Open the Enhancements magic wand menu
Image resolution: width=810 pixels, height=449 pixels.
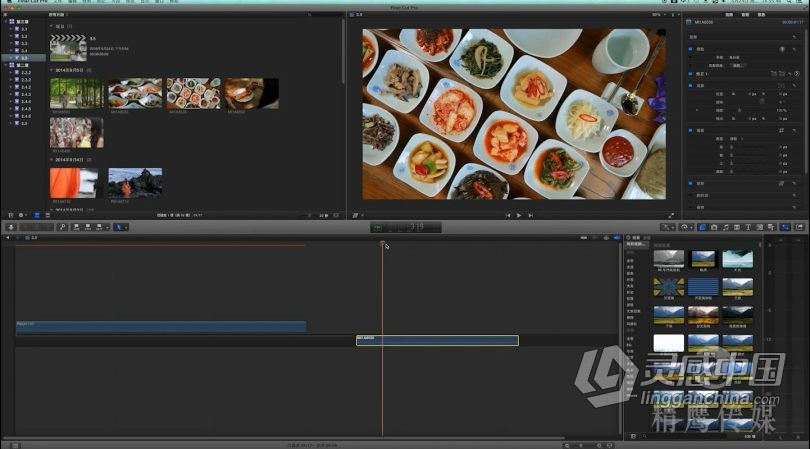click(x=667, y=227)
